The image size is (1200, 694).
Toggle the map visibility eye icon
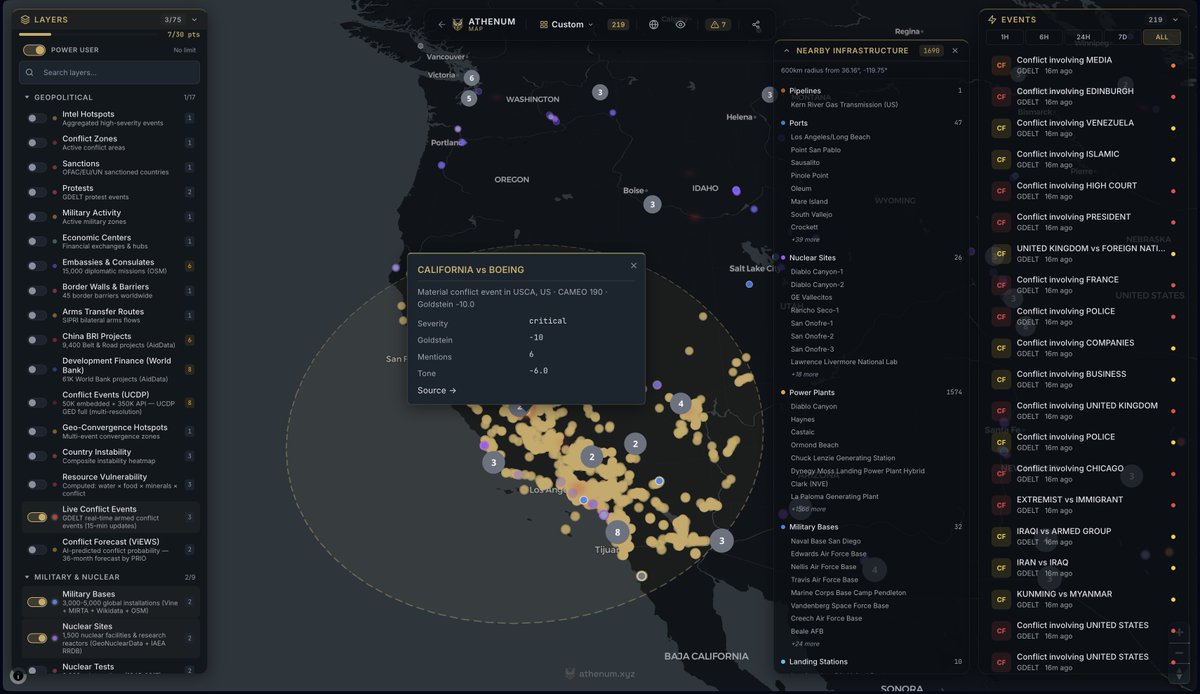(x=681, y=24)
